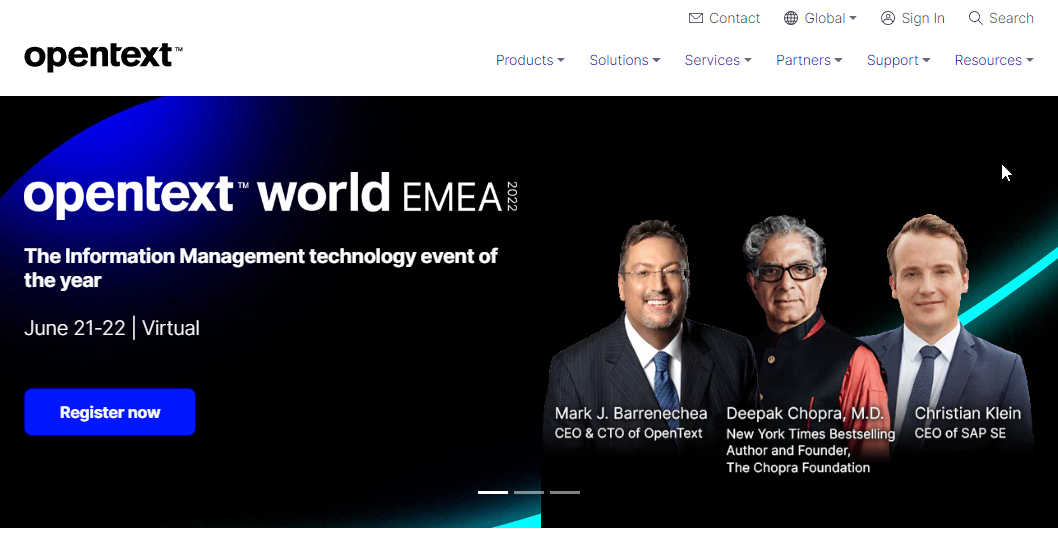Click the Search magnifier icon
The height and width of the screenshot is (543, 1058).
click(976, 18)
